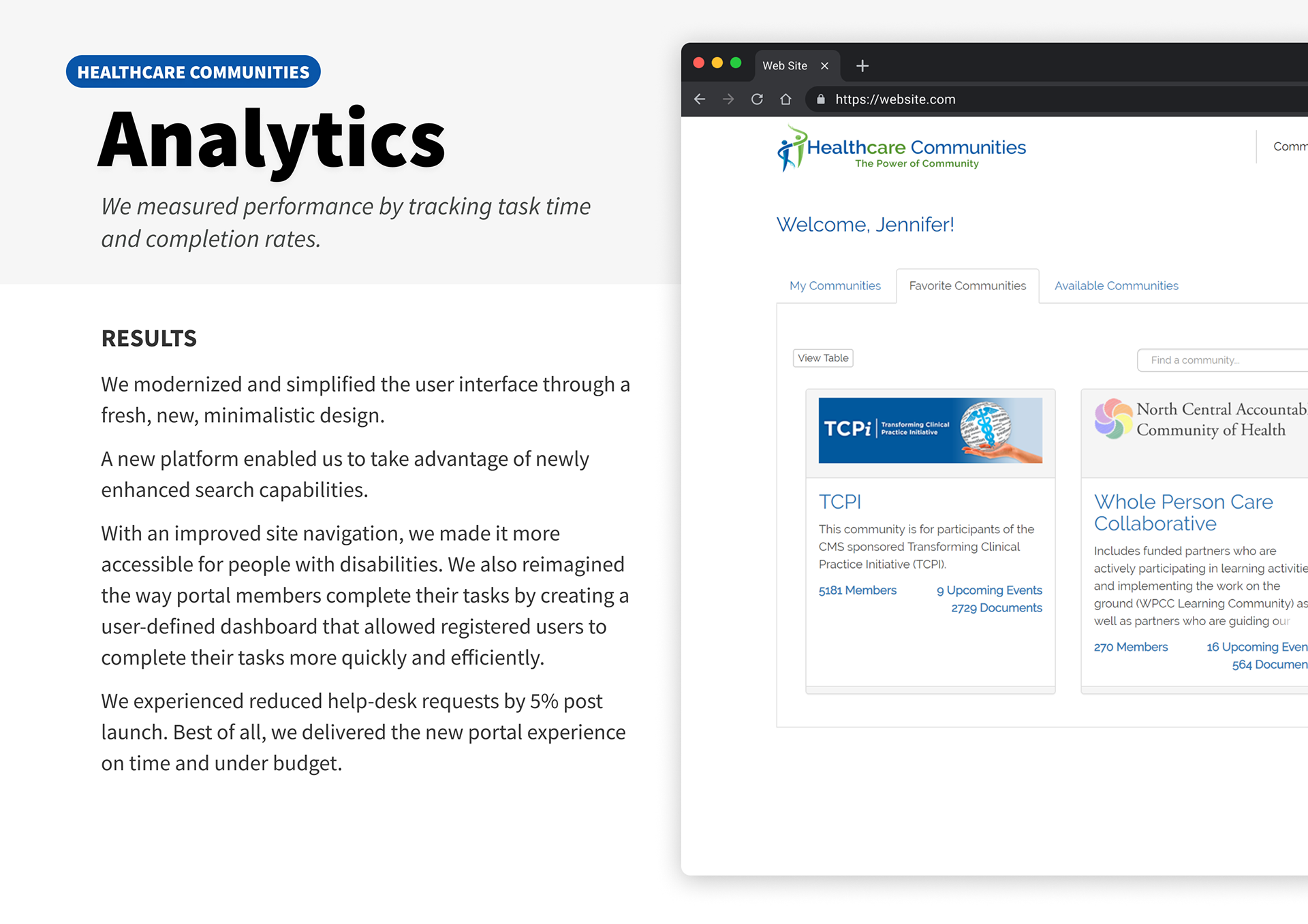Screen dimensions: 1308x924
Task: Click the browser back arrow
Action: click(700, 99)
